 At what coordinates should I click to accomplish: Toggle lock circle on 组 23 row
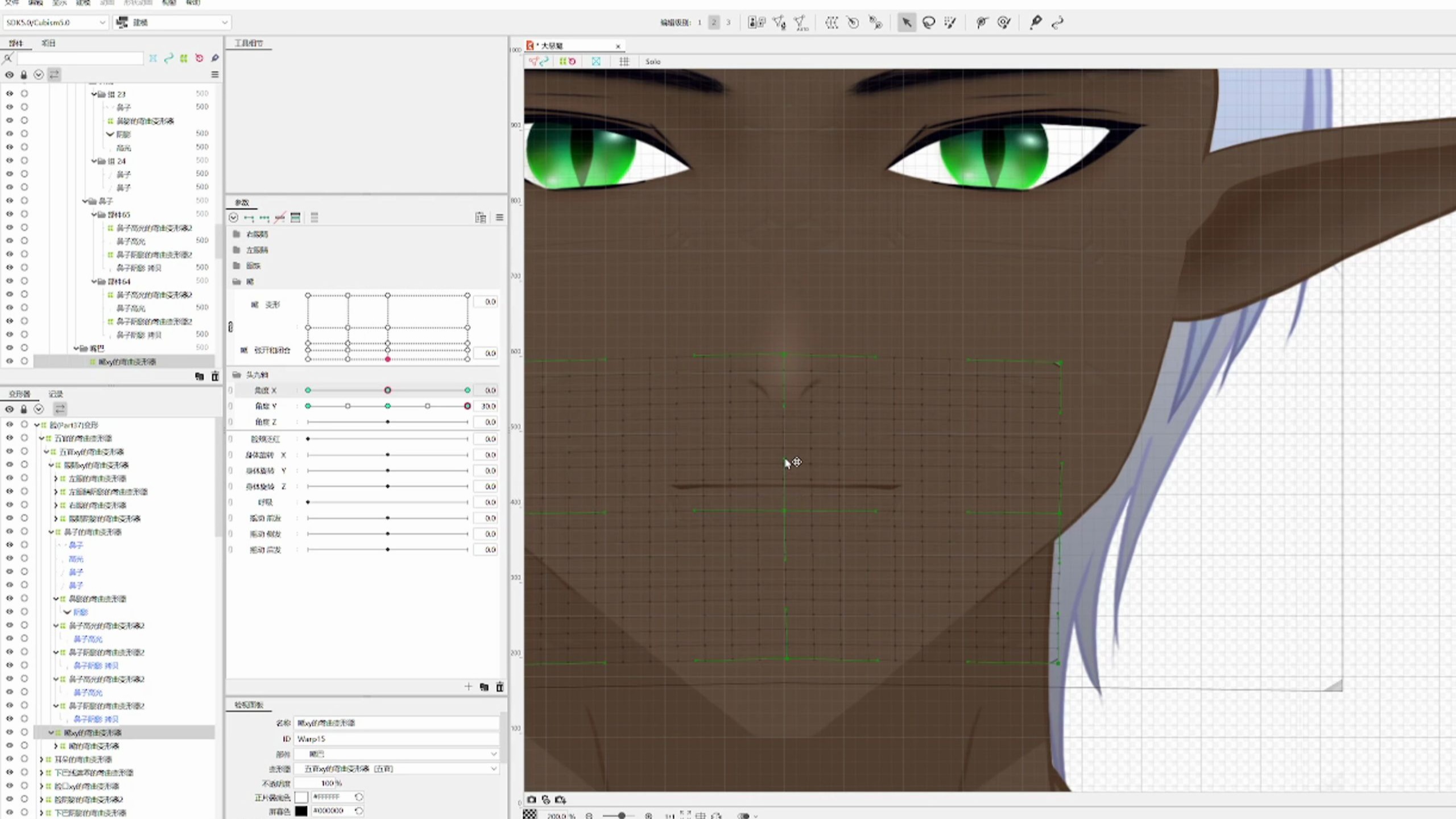pos(24,93)
